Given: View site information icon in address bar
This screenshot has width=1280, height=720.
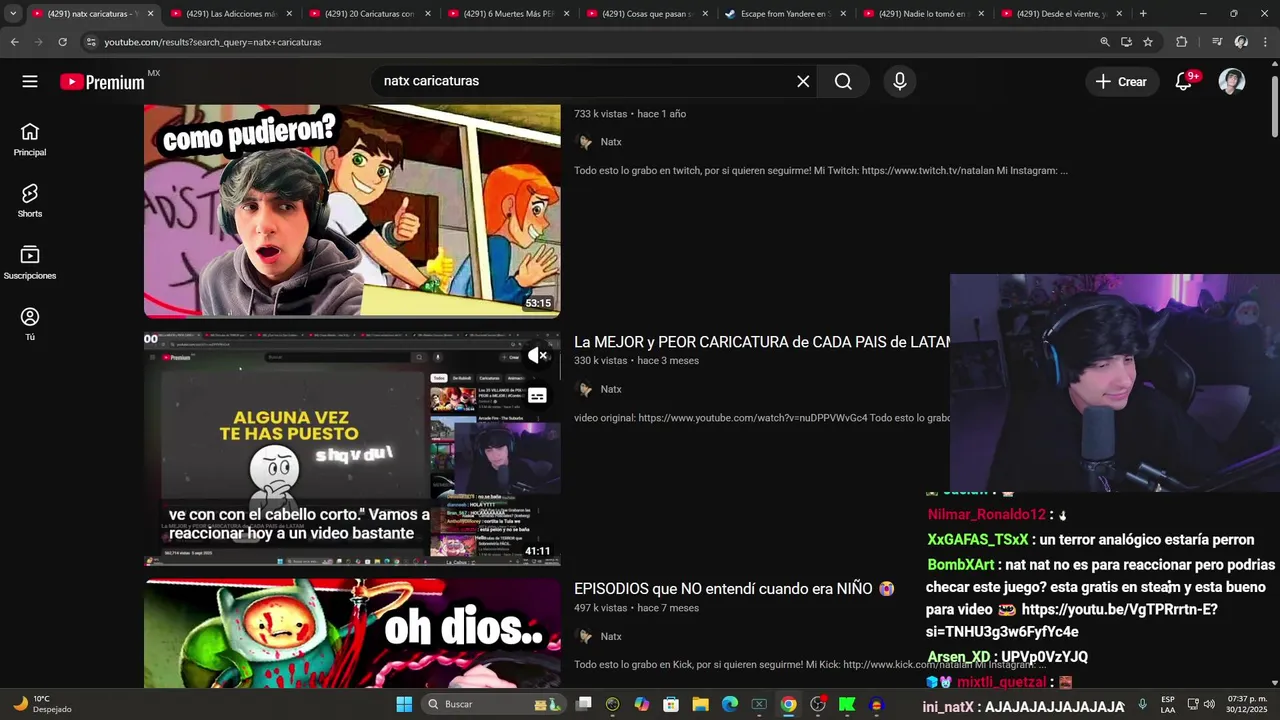Looking at the screenshot, I should (91, 42).
